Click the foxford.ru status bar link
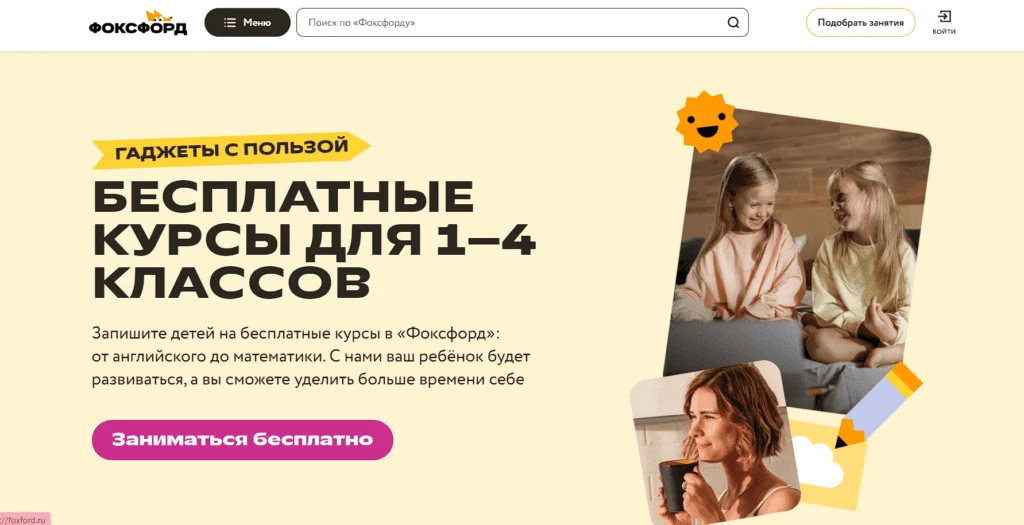This screenshot has width=1024, height=525. pos(25,519)
